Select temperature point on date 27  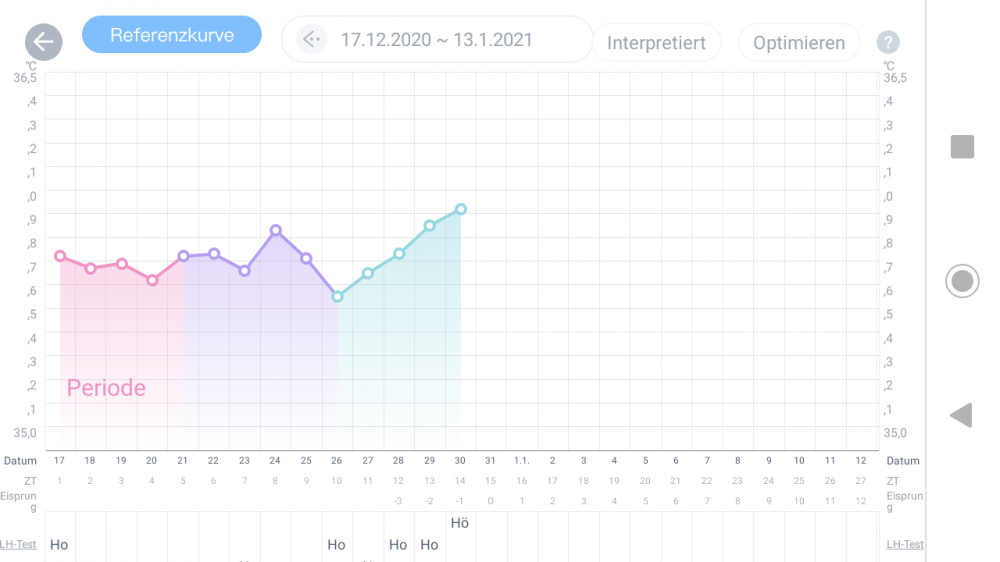click(368, 273)
